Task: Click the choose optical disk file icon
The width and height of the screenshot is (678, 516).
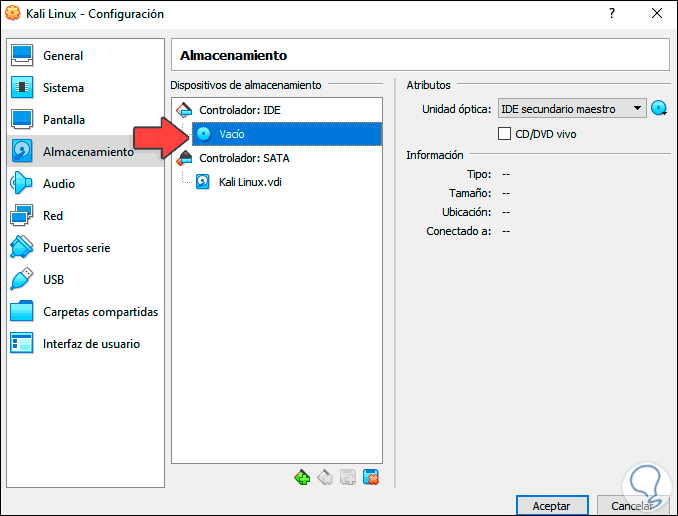Action: 659,109
